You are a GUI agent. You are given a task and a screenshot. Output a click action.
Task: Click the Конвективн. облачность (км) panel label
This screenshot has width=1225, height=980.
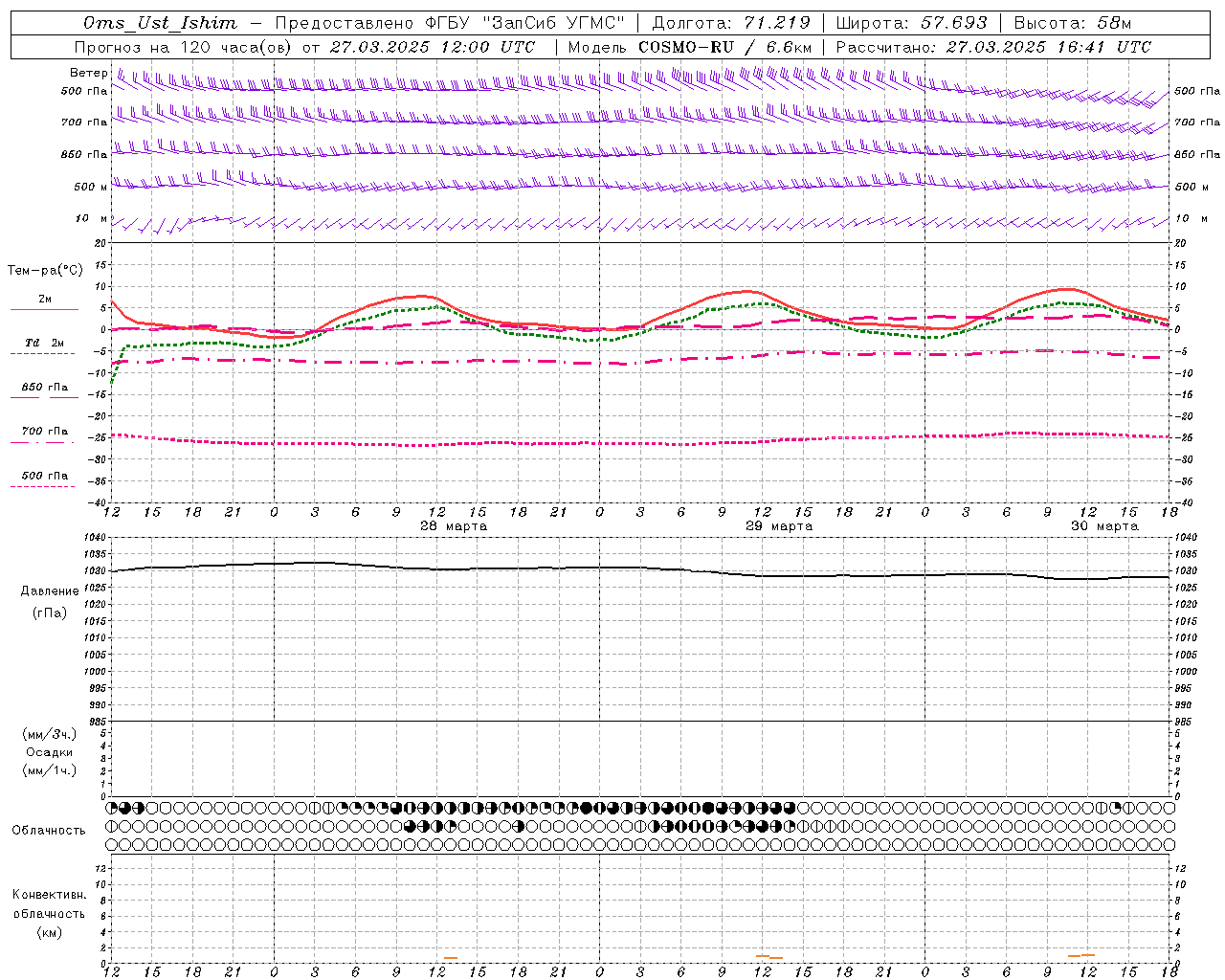pyautogui.click(x=49, y=913)
